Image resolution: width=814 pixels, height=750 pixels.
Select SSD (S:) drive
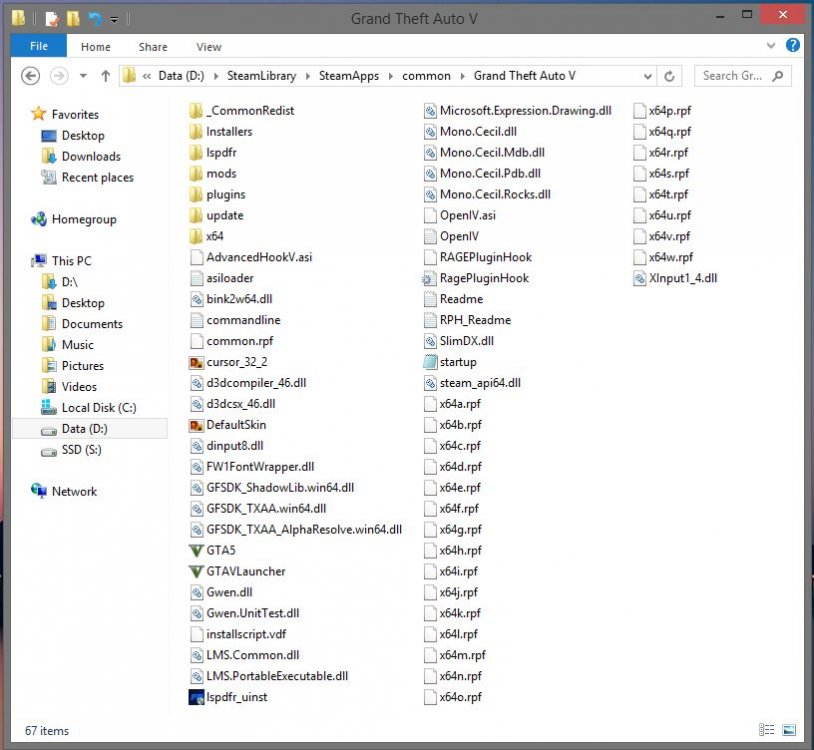(82, 449)
